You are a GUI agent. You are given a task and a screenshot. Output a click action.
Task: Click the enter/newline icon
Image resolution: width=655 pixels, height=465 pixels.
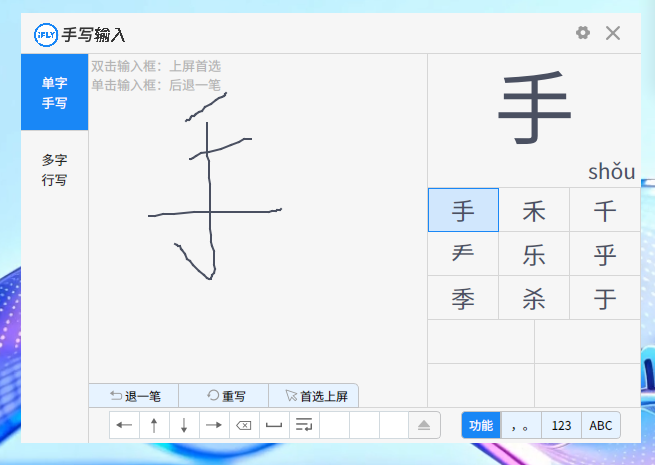pyautogui.click(x=304, y=425)
